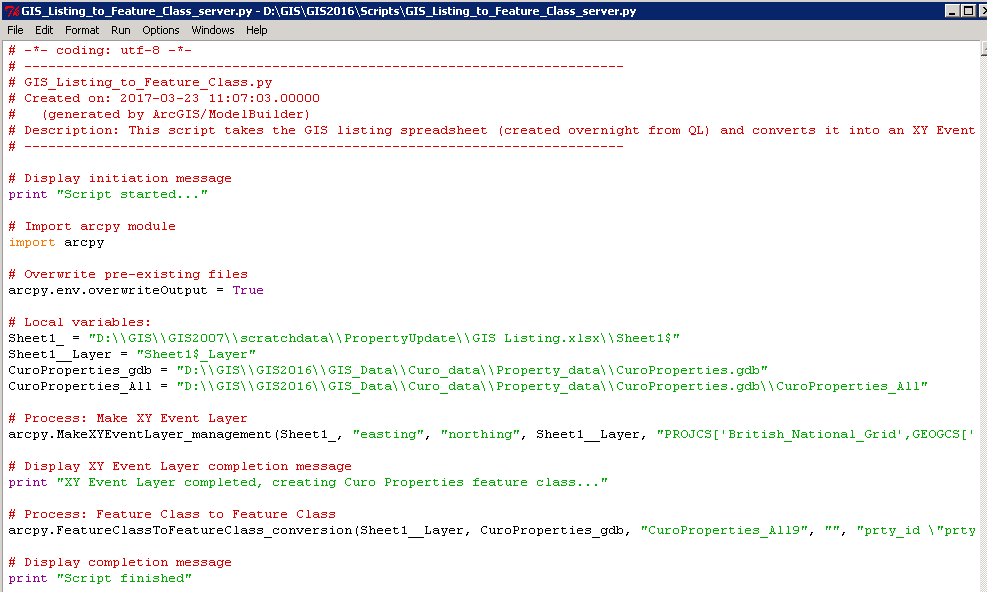The image size is (987, 592).
Task: Click the arcpy.MakeXYEventLayer_management call line
Action: tap(492, 435)
